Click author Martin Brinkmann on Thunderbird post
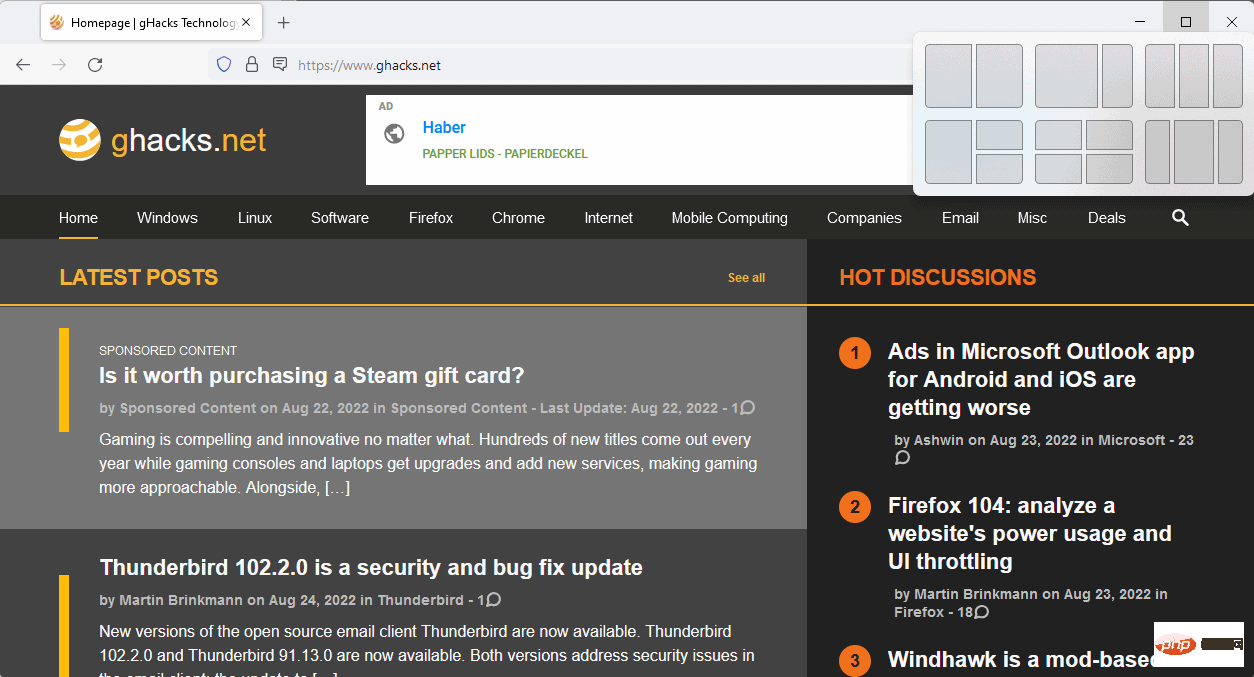Viewport: 1254px width, 677px height. coord(181,600)
